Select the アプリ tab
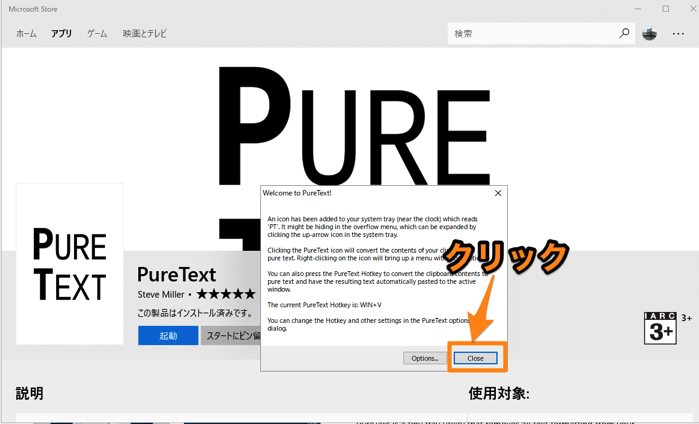This screenshot has height=424, width=699. [x=62, y=33]
